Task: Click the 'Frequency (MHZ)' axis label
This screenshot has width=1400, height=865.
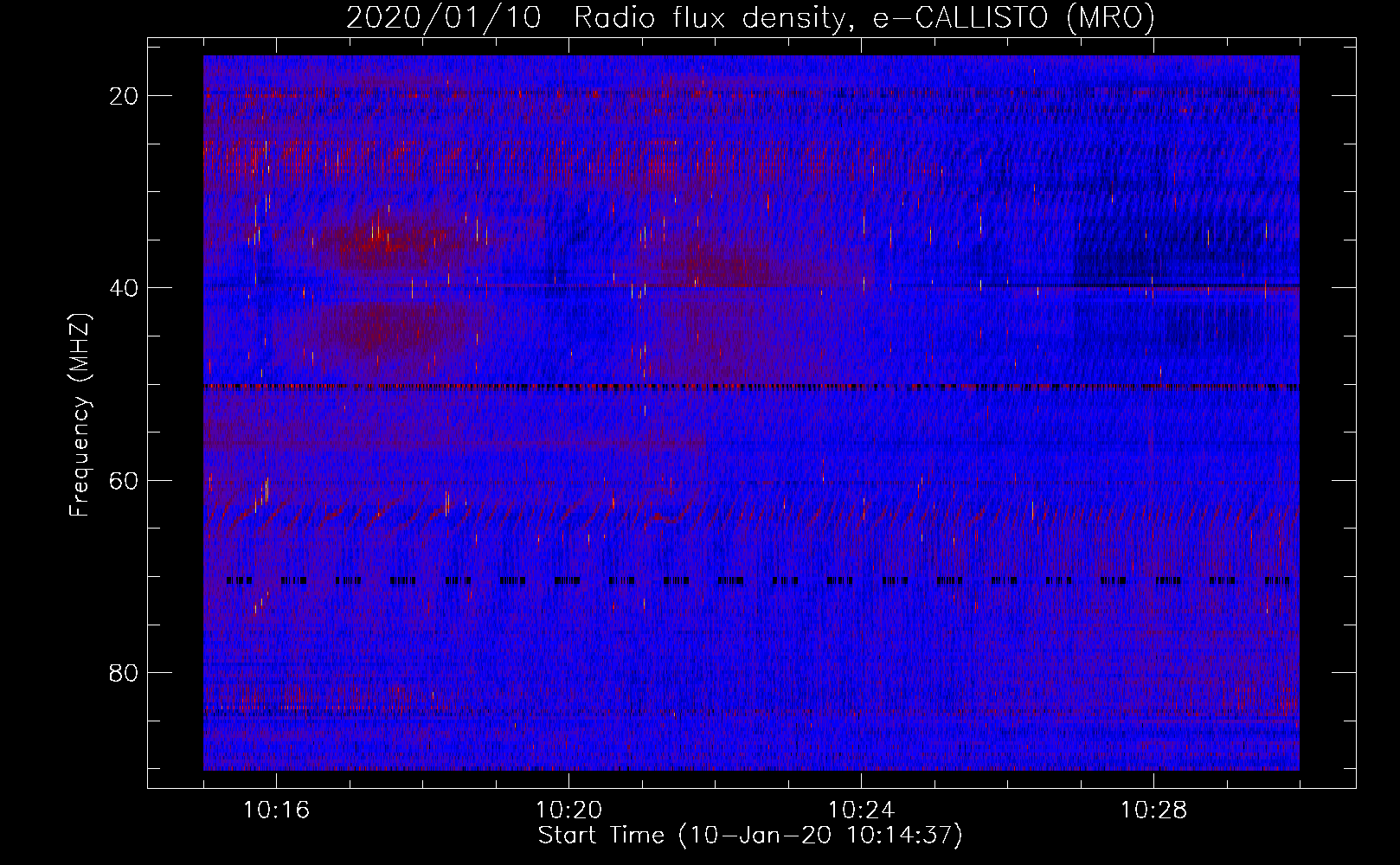Action: [80, 415]
